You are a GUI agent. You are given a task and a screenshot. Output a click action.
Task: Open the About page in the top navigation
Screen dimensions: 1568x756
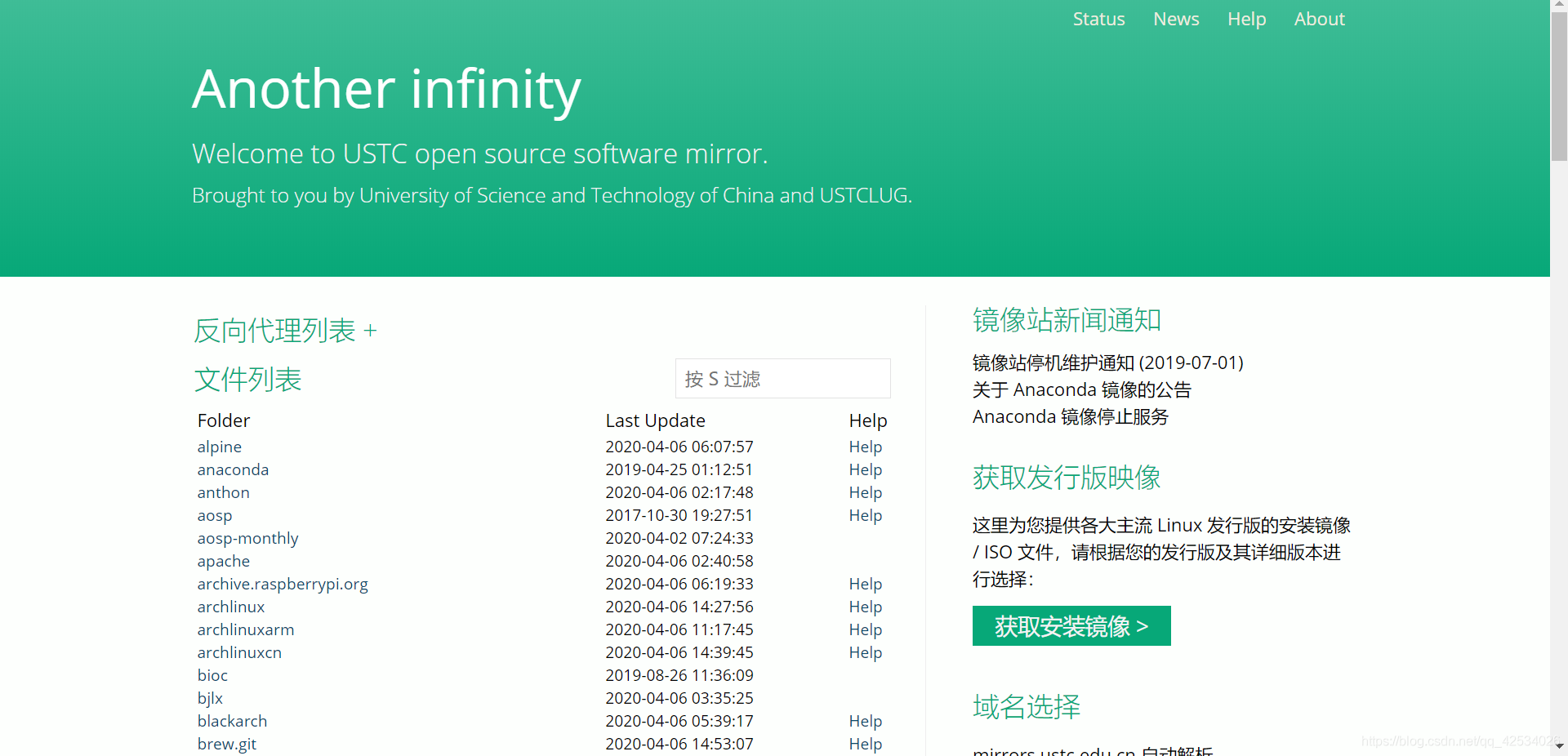click(1319, 19)
